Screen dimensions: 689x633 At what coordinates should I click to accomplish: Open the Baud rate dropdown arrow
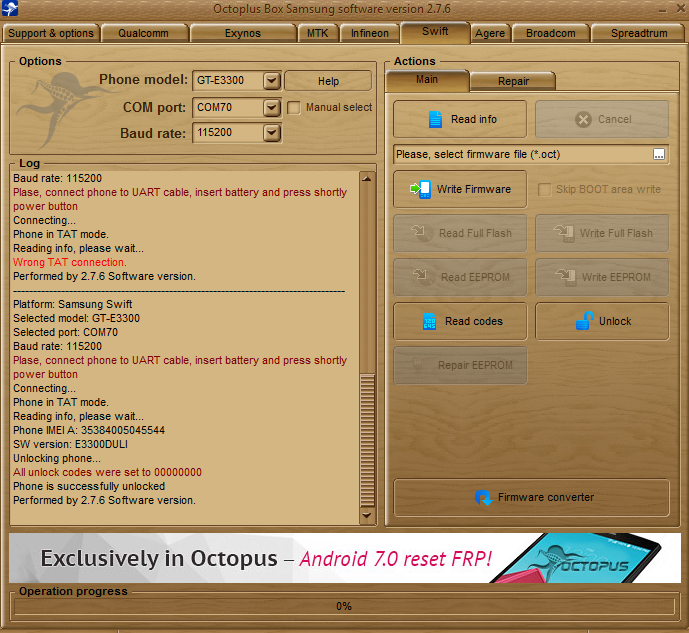[x=272, y=133]
